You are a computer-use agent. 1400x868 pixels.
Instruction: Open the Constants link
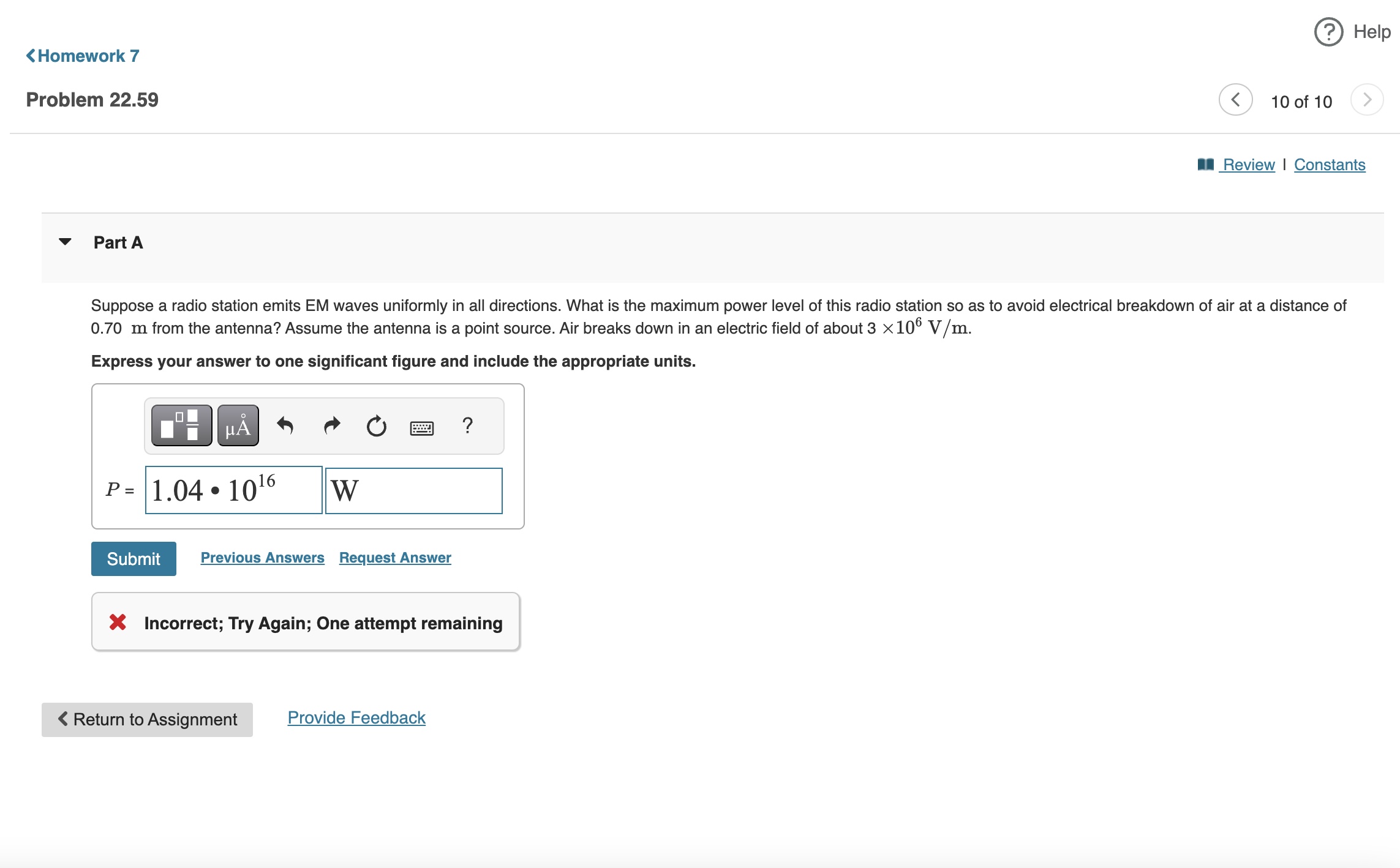[1329, 165]
